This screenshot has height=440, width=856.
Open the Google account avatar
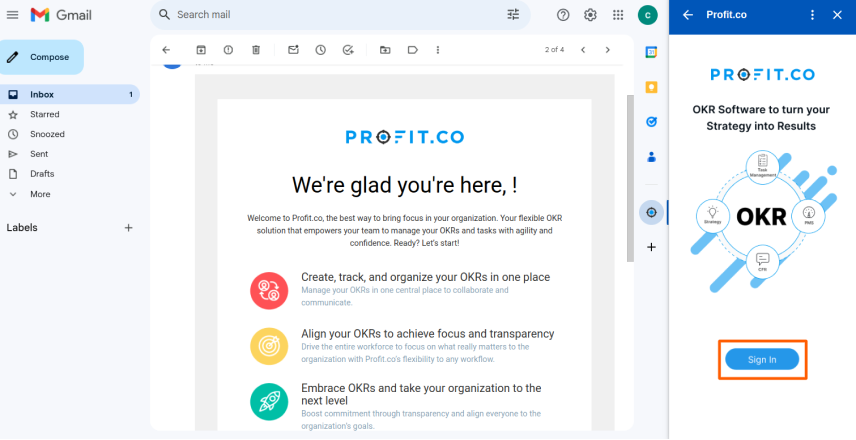[x=647, y=15]
